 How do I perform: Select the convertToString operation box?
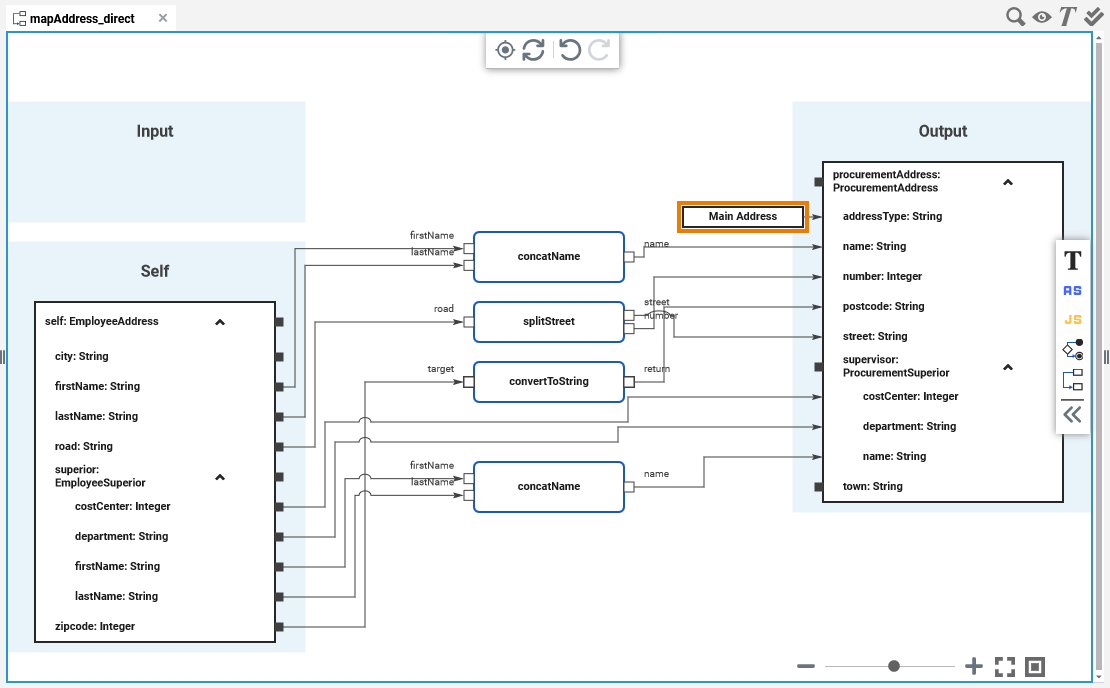(x=549, y=382)
